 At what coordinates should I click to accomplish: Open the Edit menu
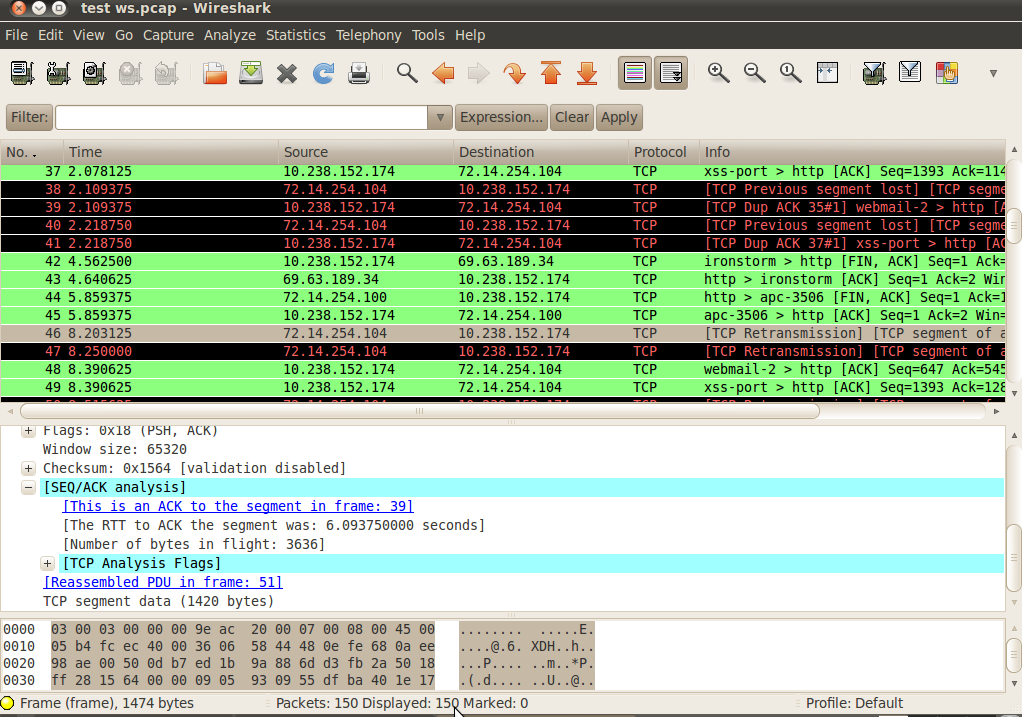[x=50, y=35]
